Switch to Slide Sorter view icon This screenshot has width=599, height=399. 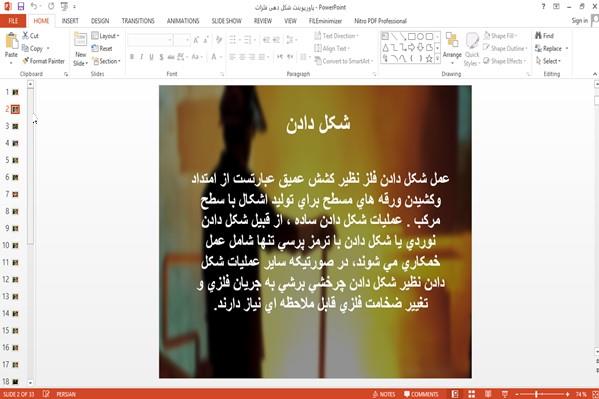pyautogui.click(x=472, y=394)
